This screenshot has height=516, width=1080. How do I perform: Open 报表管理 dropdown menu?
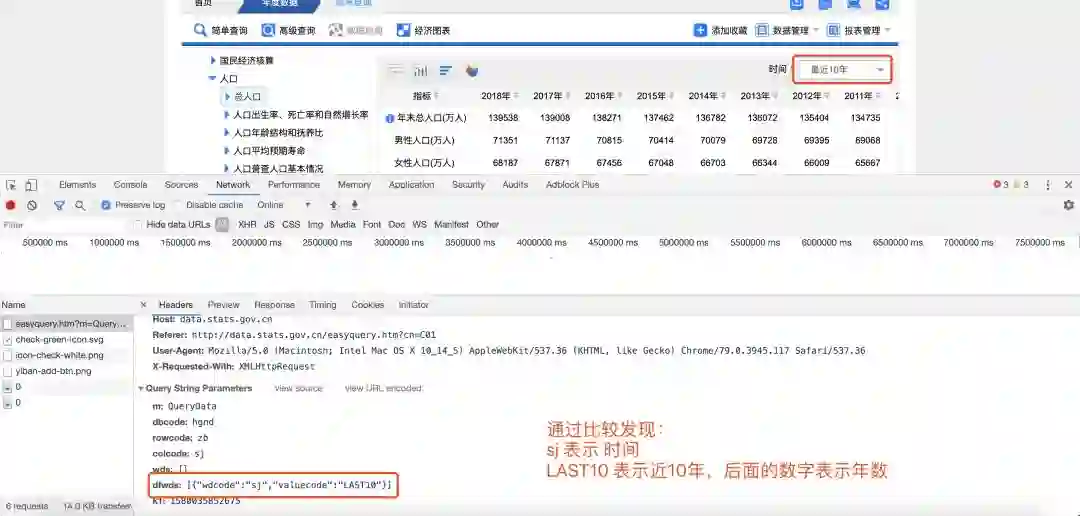(x=859, y=30)
